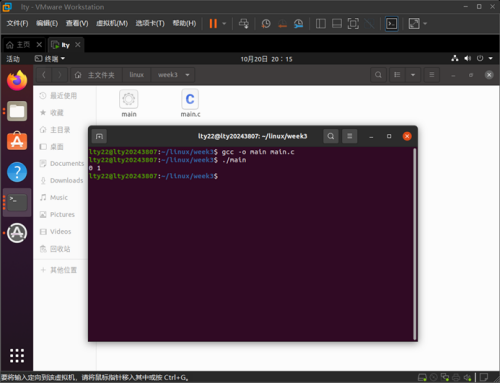Search in terminal window
The width and height of the screenshot is (500, 383).
[331, 136]
